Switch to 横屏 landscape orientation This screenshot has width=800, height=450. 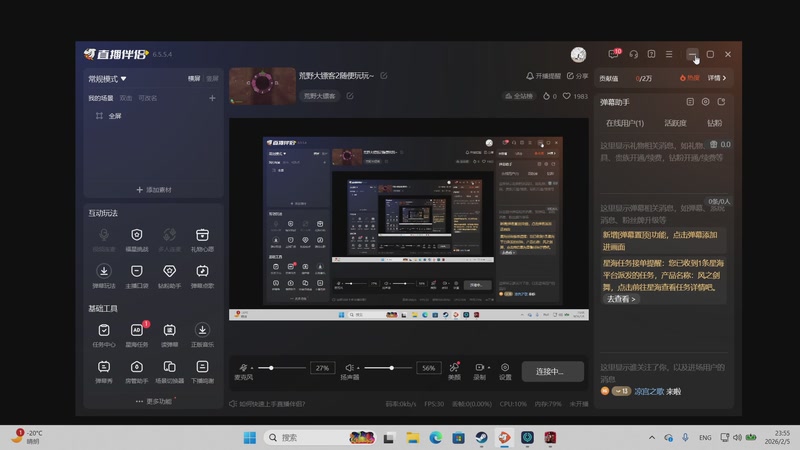coord(194,79)
